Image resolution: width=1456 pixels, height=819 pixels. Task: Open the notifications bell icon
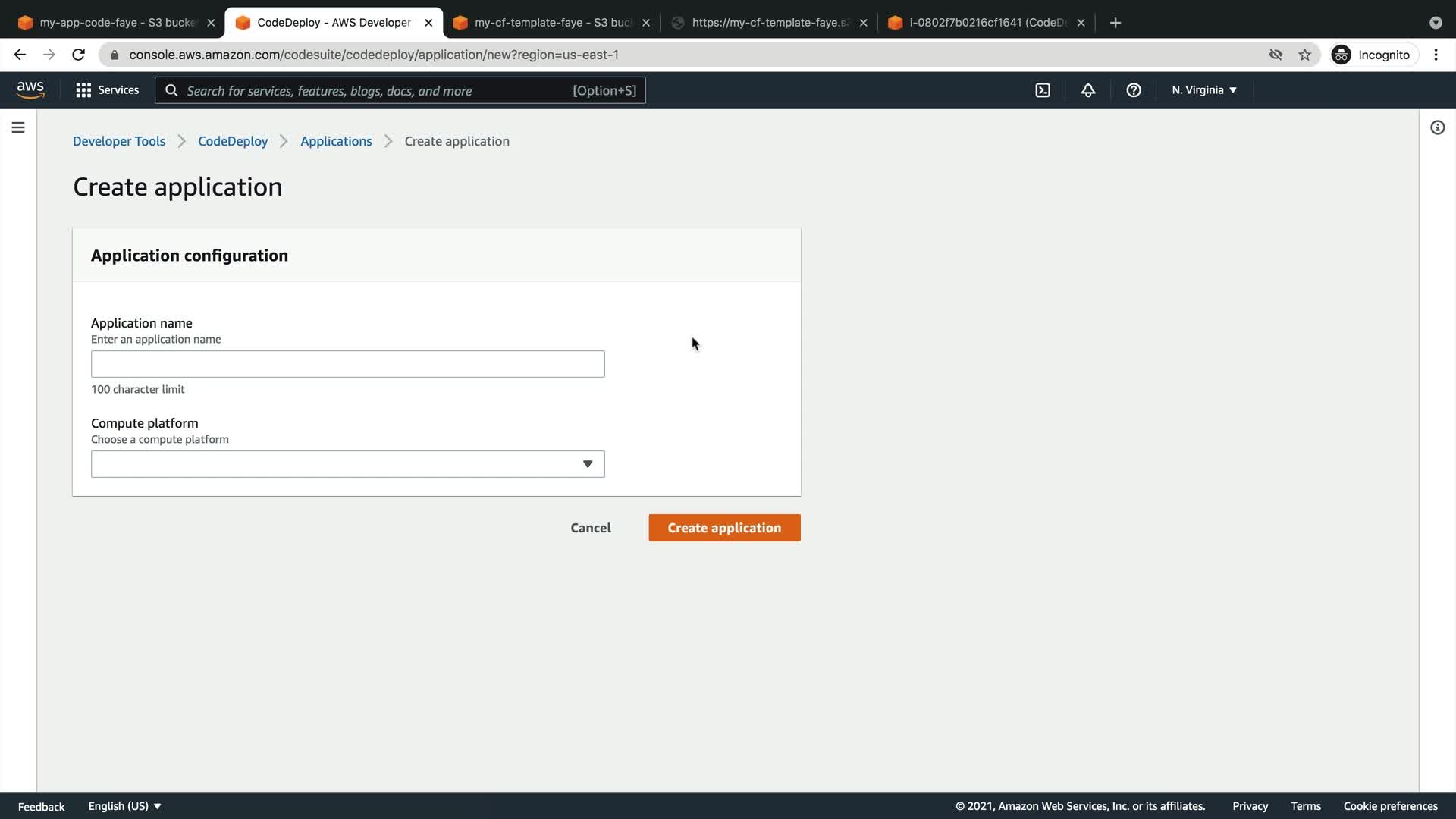pos(1088,90)
